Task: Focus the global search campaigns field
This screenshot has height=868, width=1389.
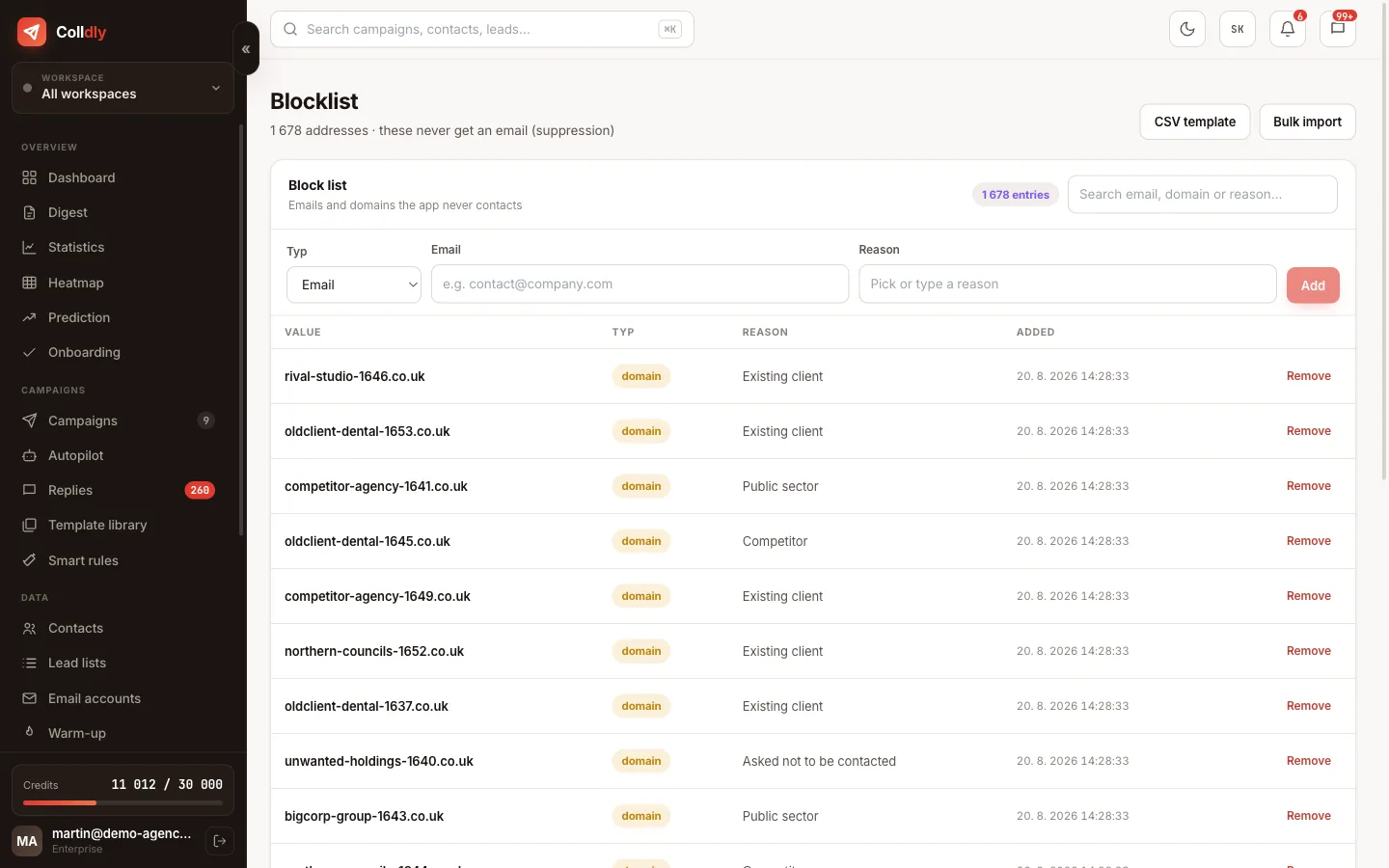Action: coord(482,29)
